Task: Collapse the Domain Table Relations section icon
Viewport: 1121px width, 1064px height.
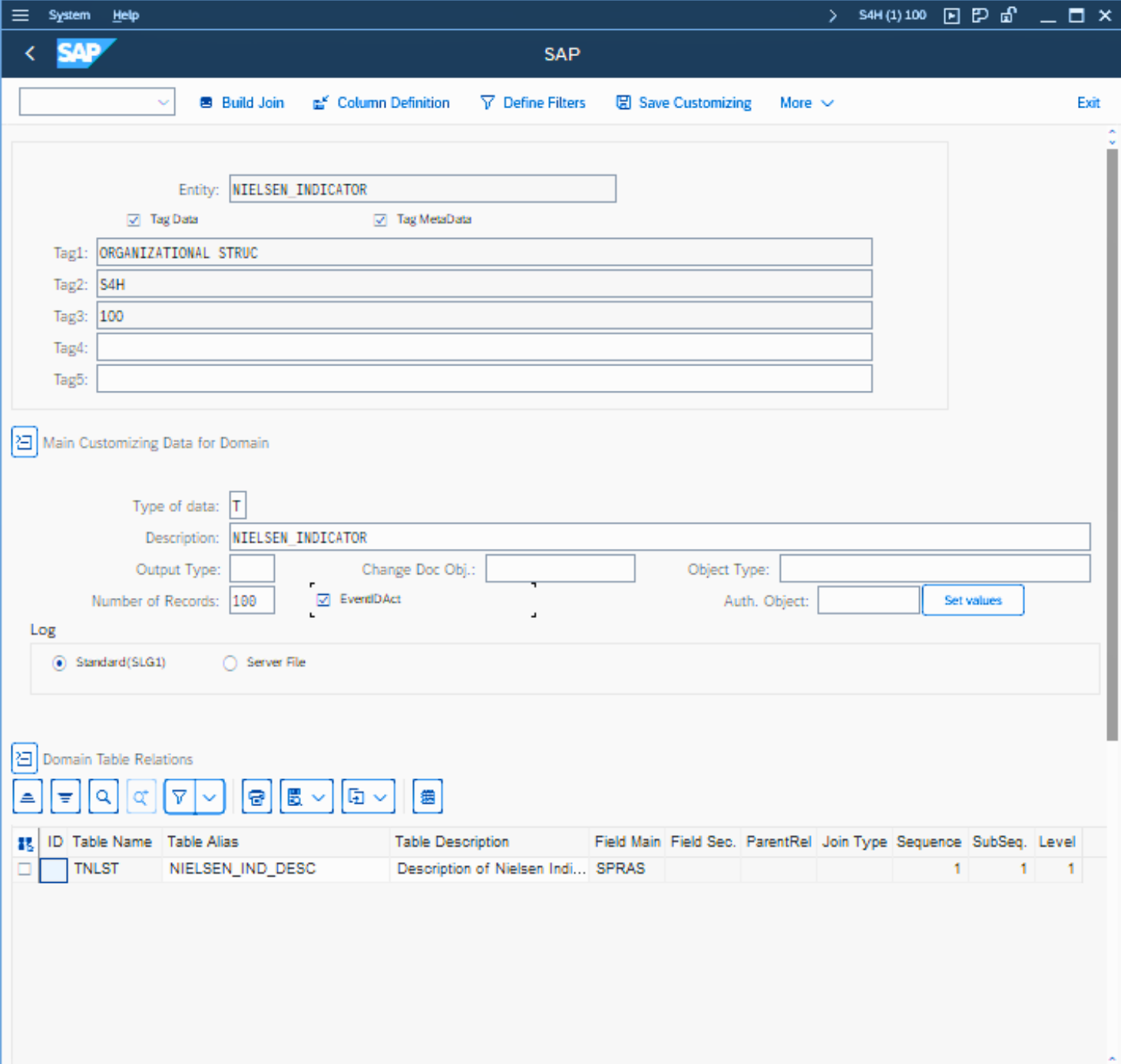Action: (x=24, y=758)
